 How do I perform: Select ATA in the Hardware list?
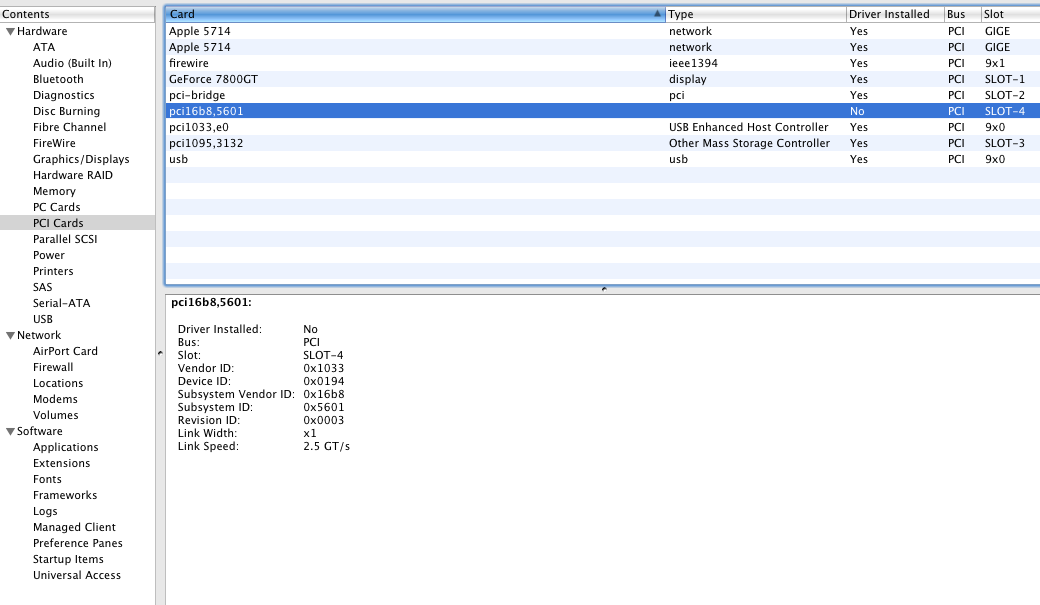[x=44, y=47]
